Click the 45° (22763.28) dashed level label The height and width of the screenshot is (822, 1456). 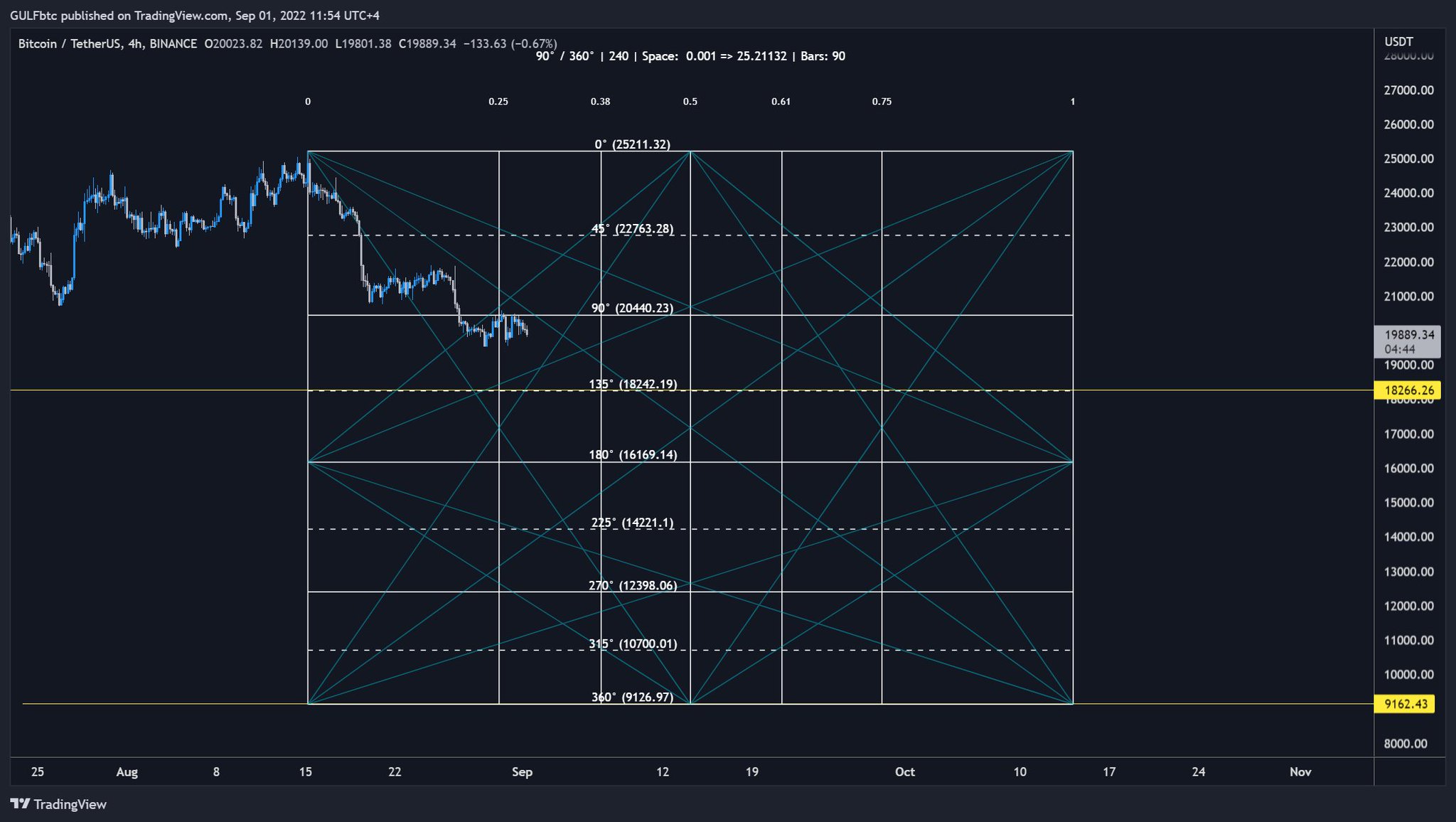point(632,229)
